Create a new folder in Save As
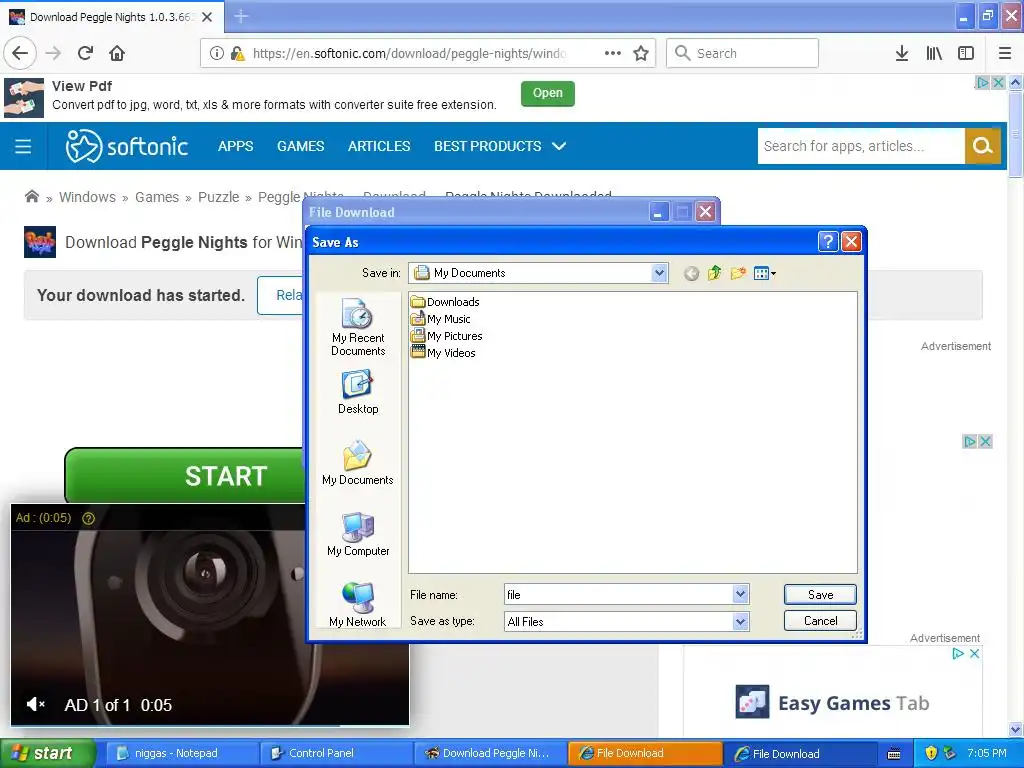1024x768 pixels. 738,273
